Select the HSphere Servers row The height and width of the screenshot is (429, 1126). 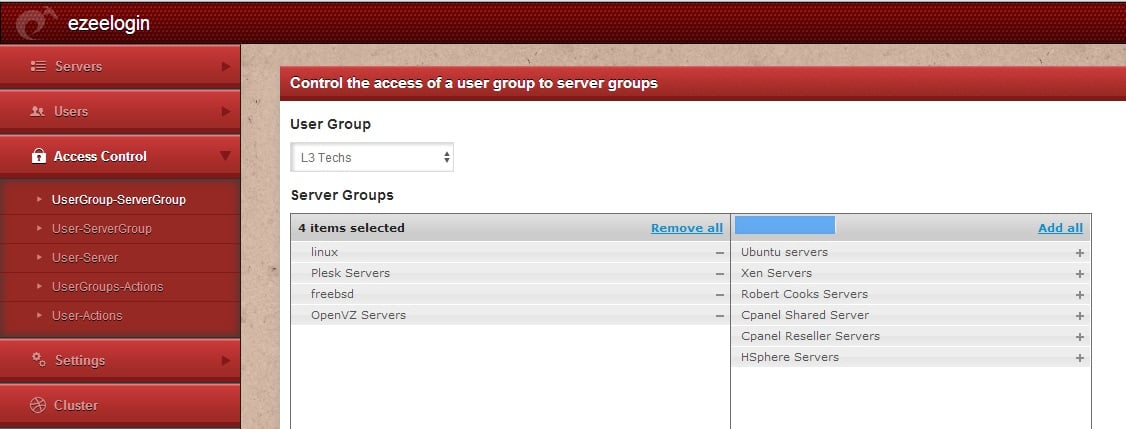click(911, 356)
